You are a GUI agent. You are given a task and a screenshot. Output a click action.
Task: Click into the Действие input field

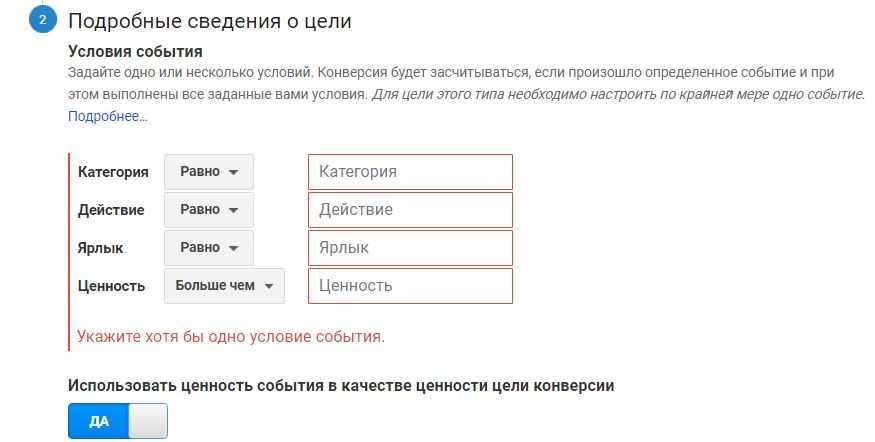point(410,210)
